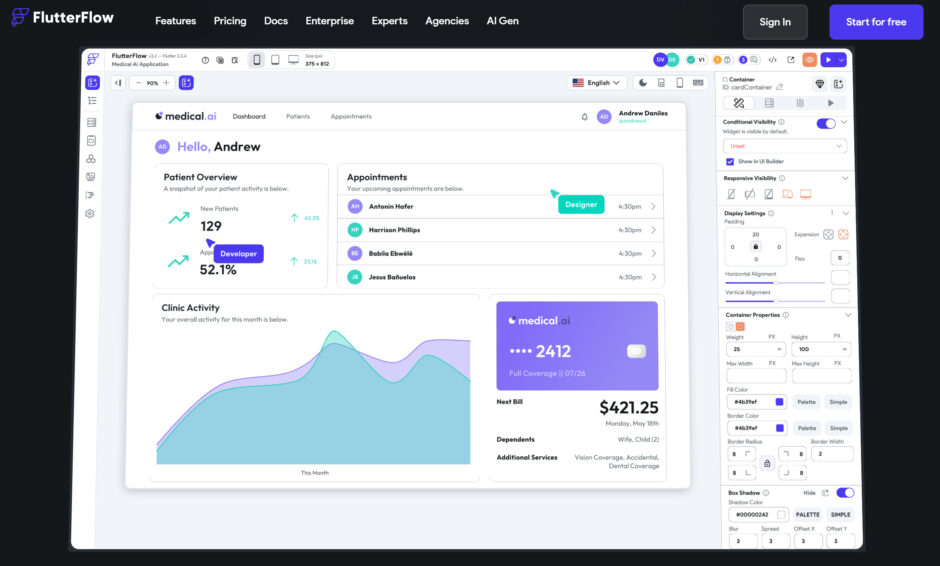Viewport: 940px width, 566px height.
Task: Click the orange preview eye button
Action: pyautogui.click(x=809, y=60)
